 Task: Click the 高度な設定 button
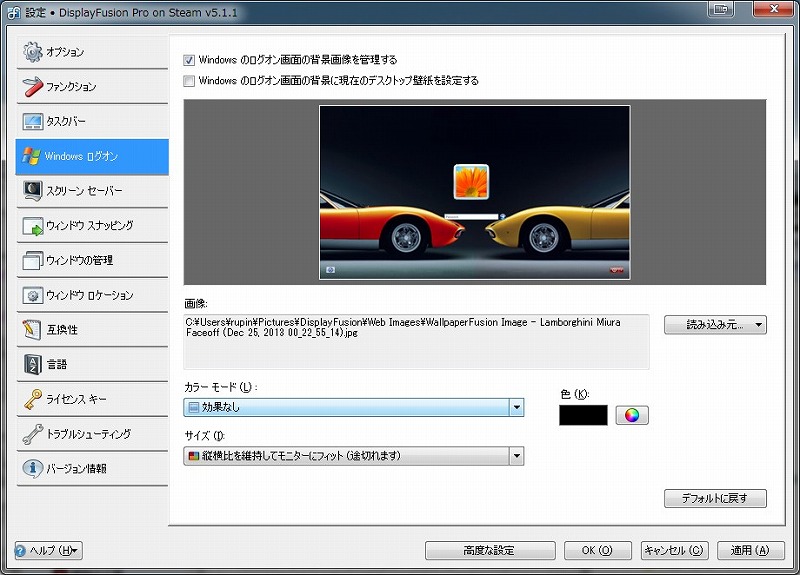490,551
